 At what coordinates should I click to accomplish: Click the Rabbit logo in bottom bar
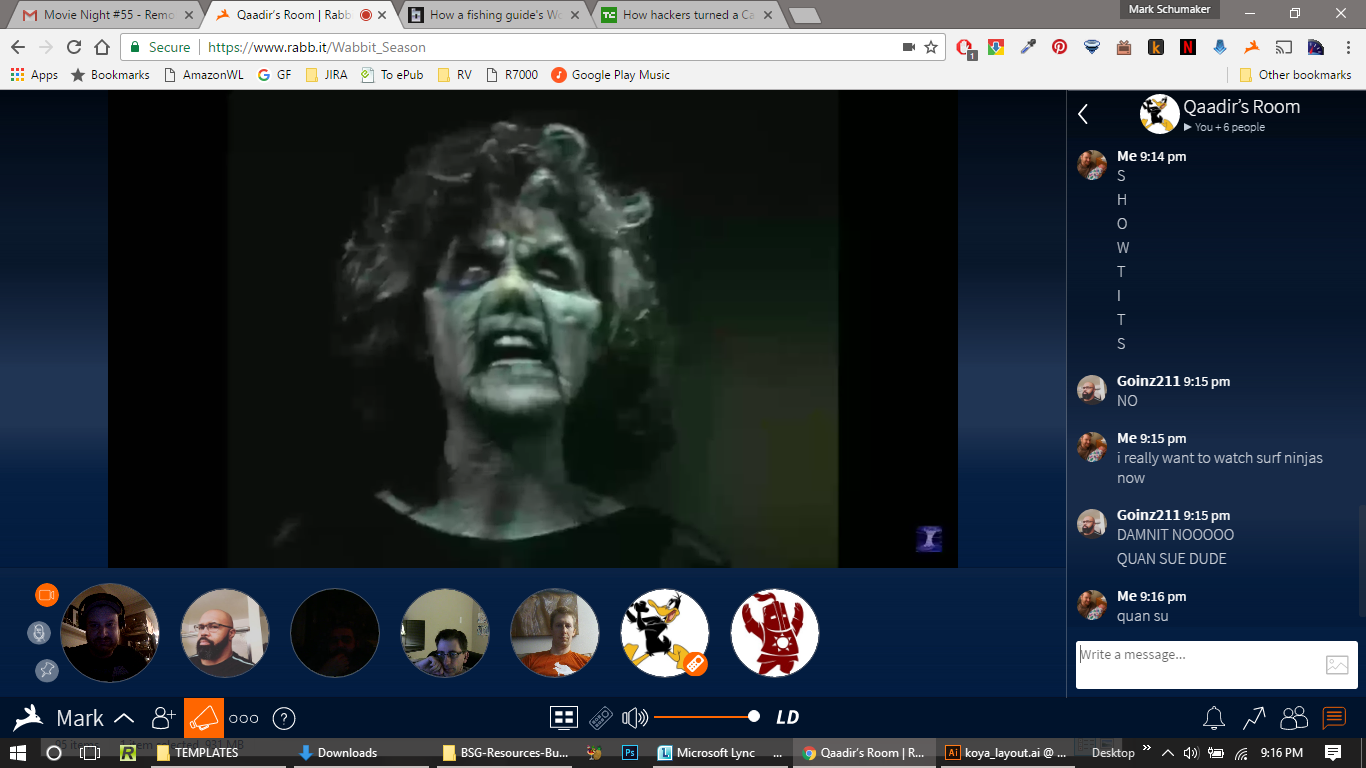click(28, 717)
